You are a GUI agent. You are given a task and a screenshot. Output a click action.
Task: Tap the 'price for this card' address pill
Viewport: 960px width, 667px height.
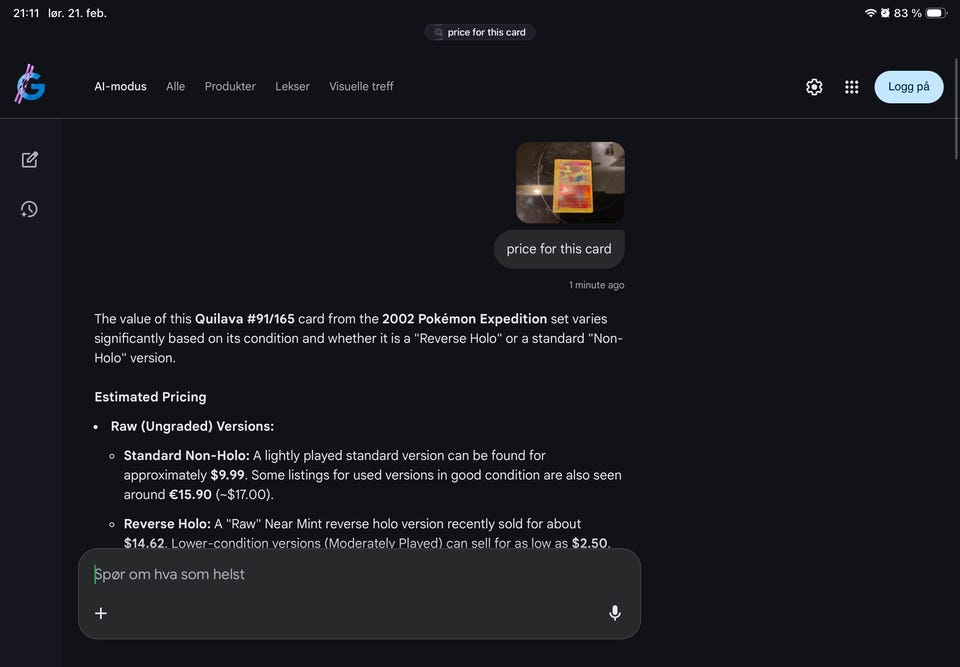480,32
